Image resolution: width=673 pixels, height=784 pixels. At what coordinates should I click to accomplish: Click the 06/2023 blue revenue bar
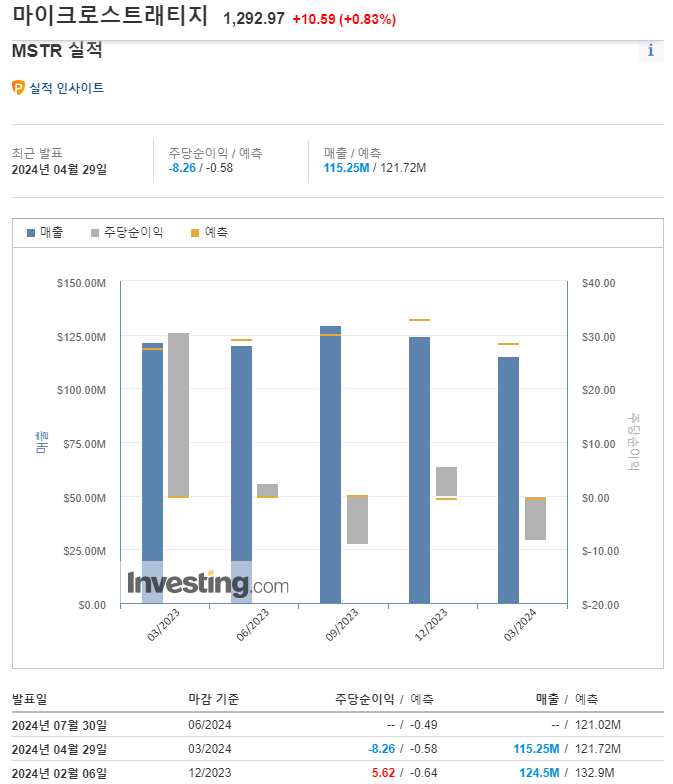(x=242, y=474)
